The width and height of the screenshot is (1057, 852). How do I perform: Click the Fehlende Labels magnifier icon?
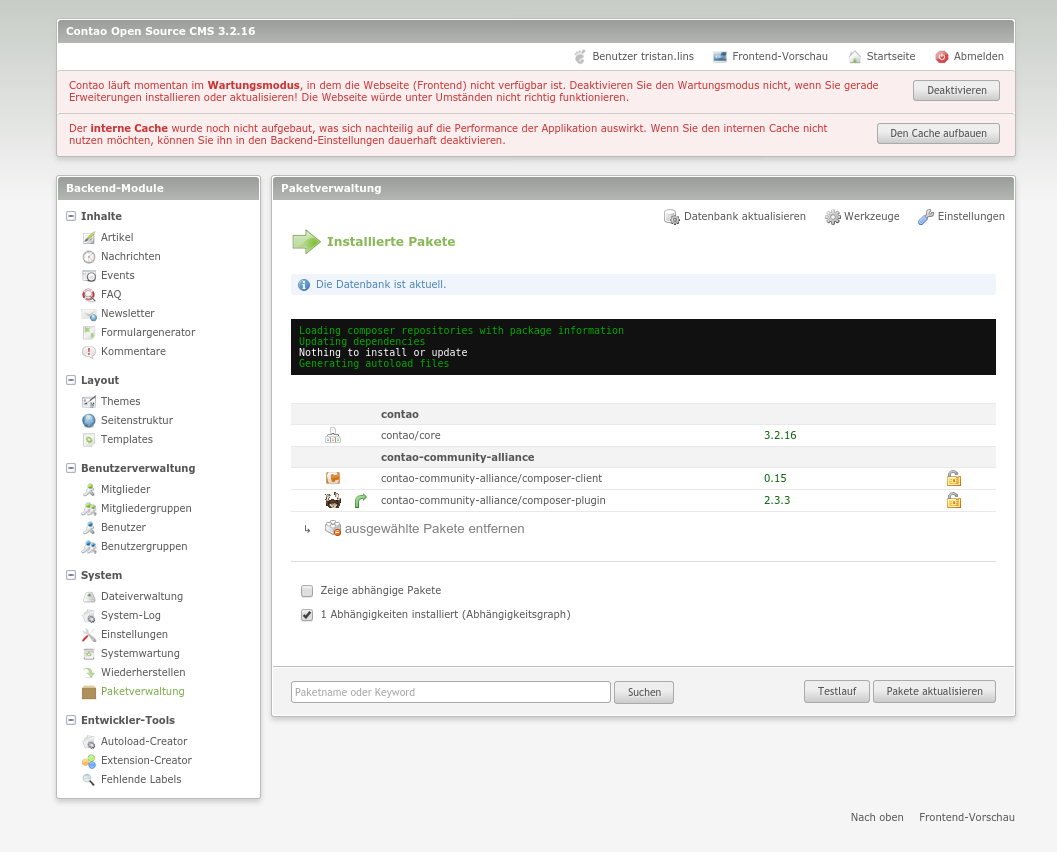(x=88, y=779)
